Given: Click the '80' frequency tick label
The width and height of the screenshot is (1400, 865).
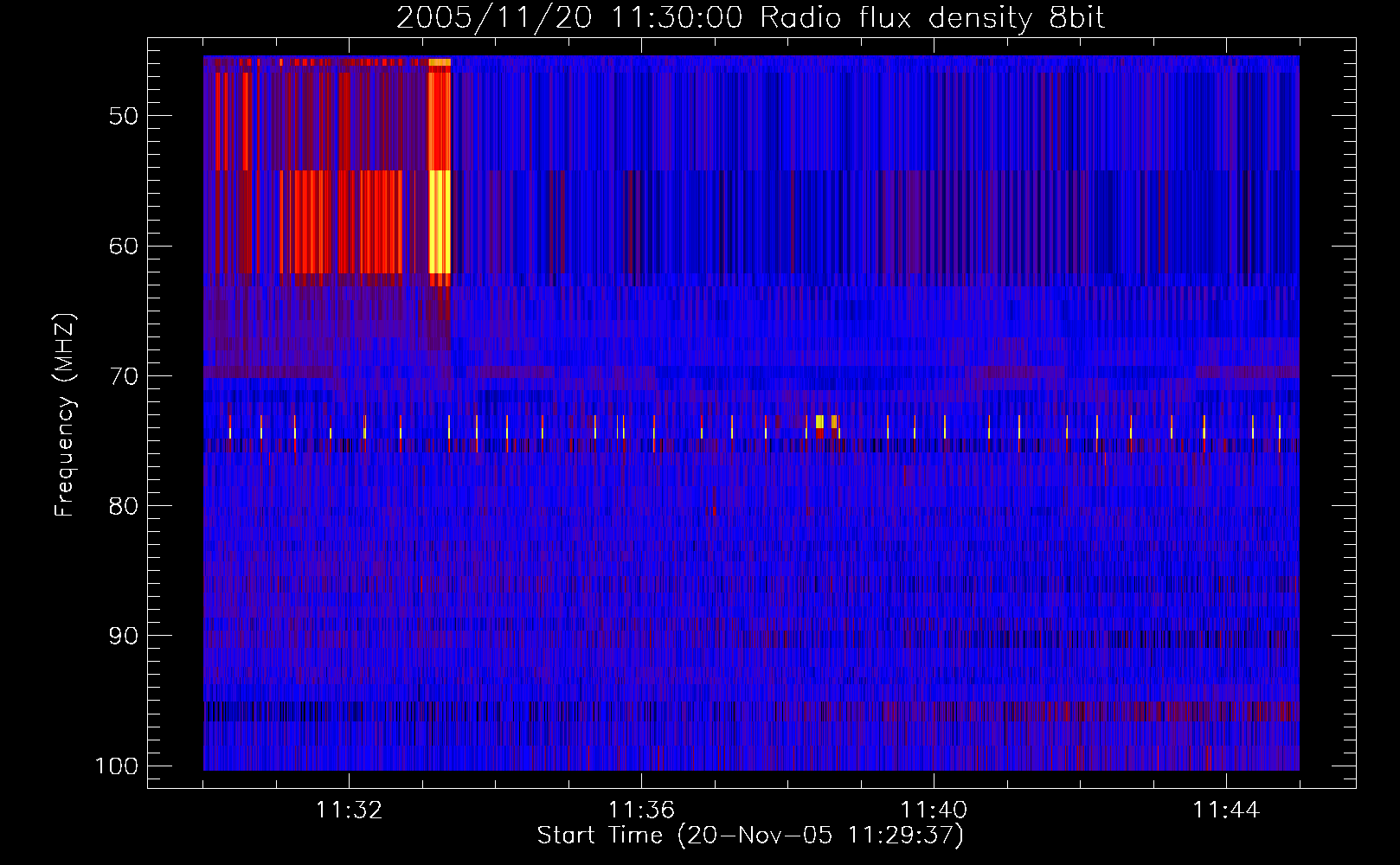Looking at the screenshot, I should pos(124,506).
